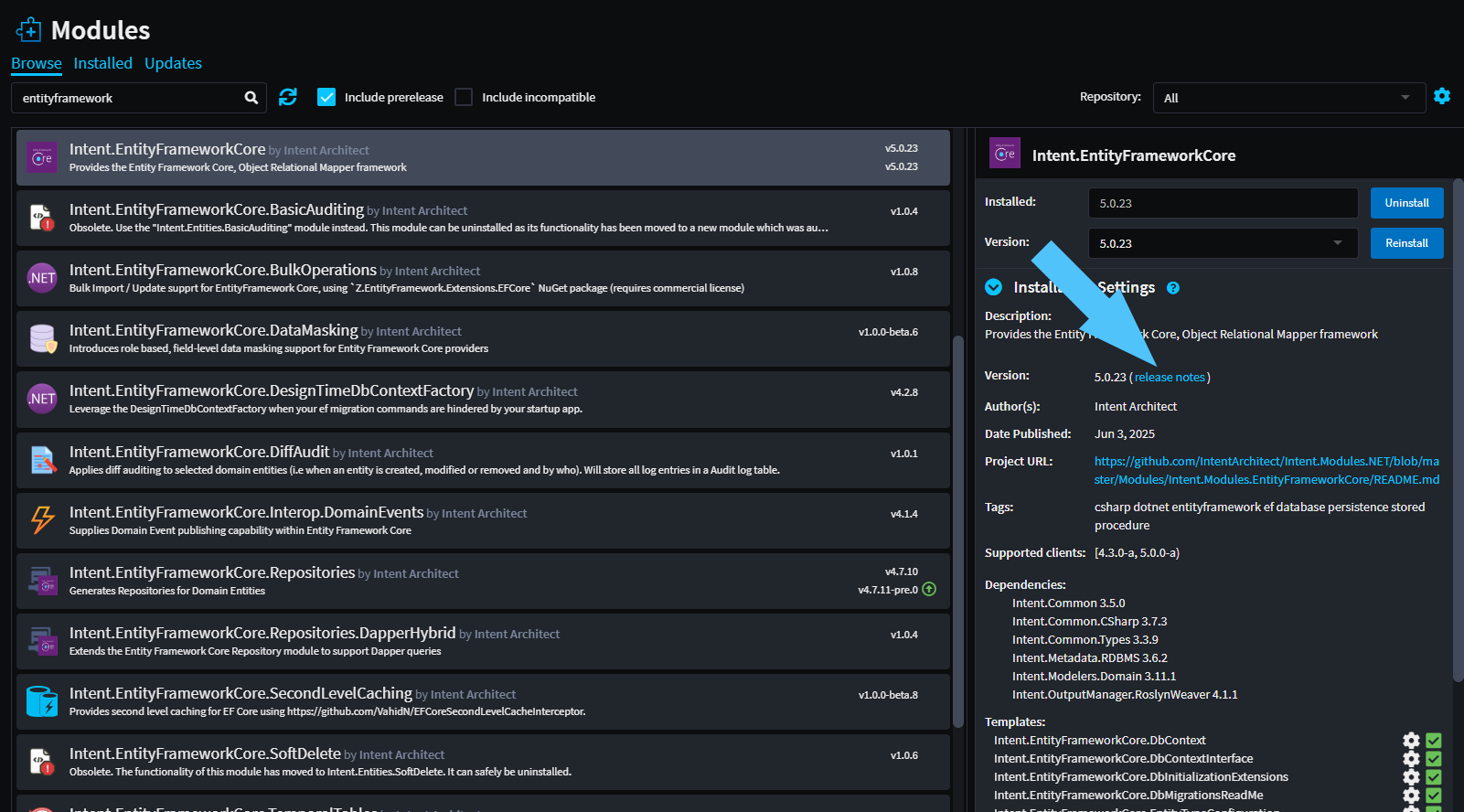Click the Intent.Common.CSharp 3.7.3 dependency
This screenshot has height=812, width=1464.
(1089, 622)
